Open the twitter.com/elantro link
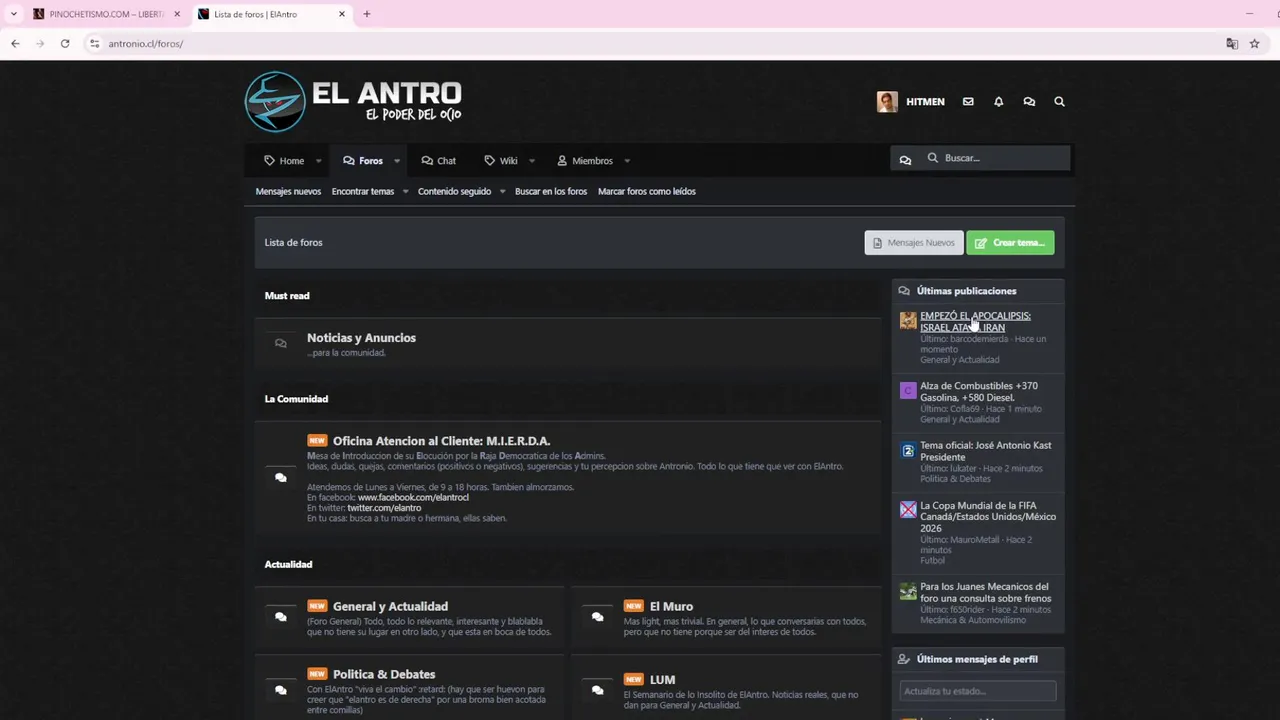Viewport: 1280px width, 720px height. pos(384,508)
